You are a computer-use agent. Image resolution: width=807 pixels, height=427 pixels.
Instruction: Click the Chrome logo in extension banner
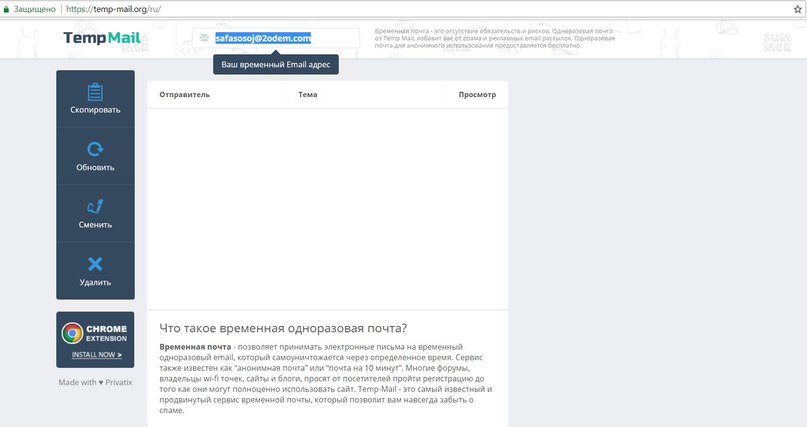[71, 333]
